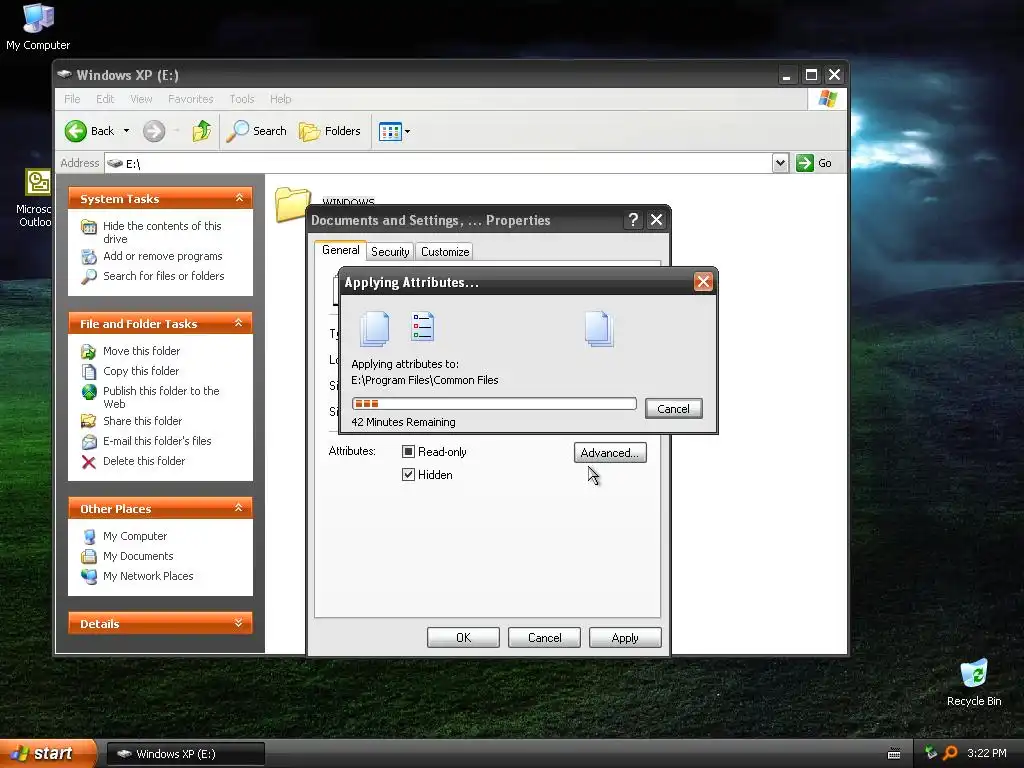Click OK in Properties dialog
Screen dimensions: 1024x768
(x=463, y=637)
